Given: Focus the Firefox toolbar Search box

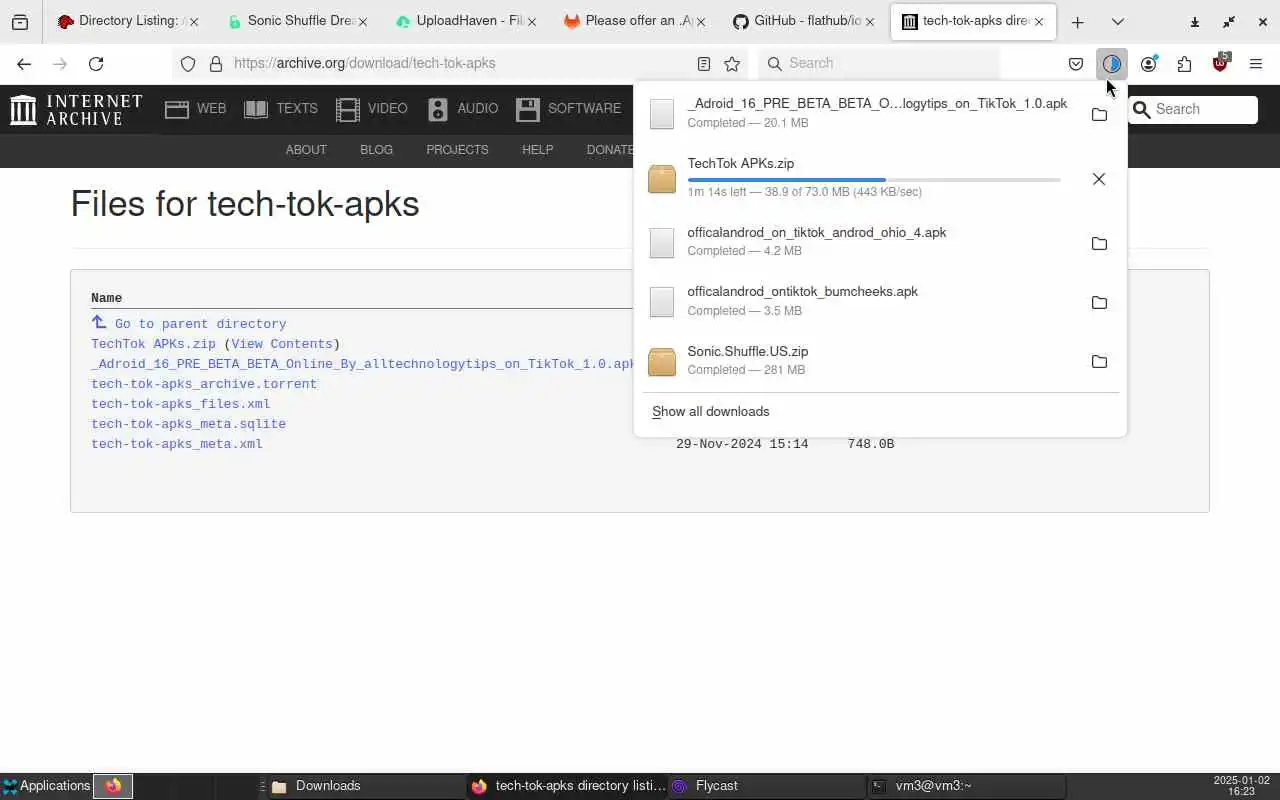Looking at the screenshot, I should coord(878,64).
